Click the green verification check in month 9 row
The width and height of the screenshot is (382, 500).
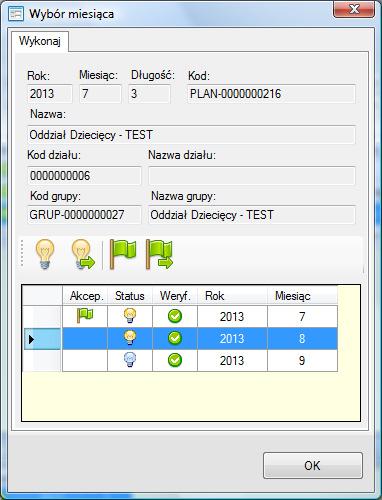pyautogui.click(x=175, y=360)
